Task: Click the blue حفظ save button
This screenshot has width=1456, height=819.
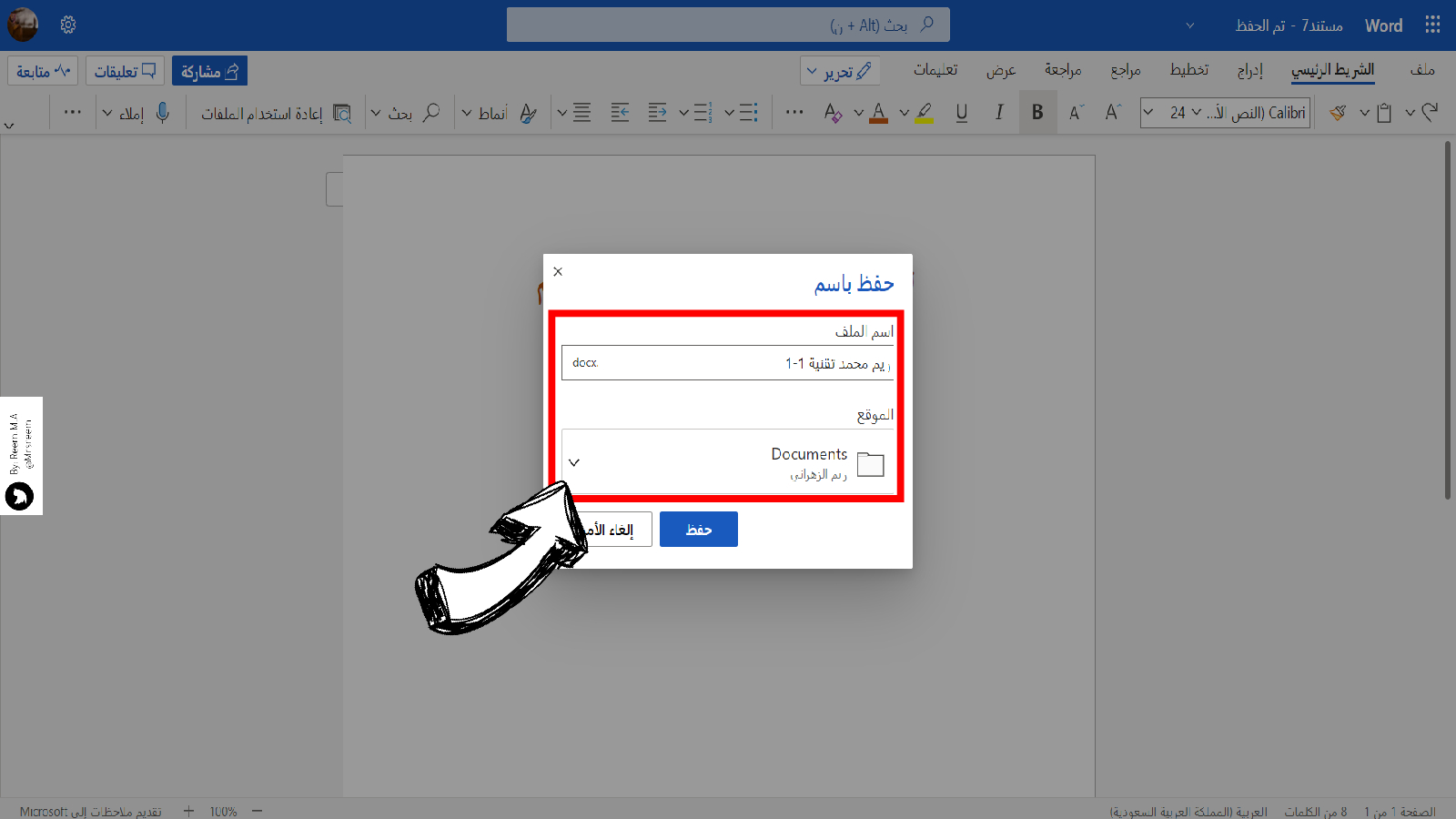Action: (x=698, y=530)
